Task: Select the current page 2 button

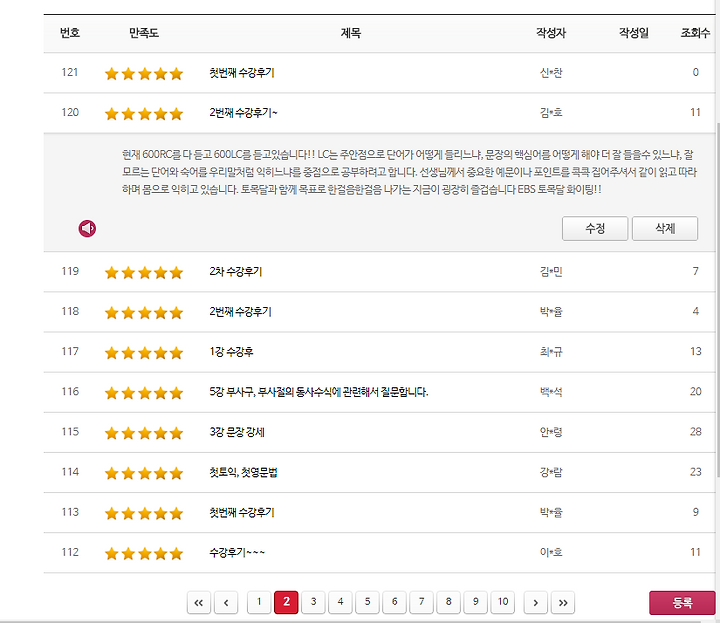Action: pos(286,602)
